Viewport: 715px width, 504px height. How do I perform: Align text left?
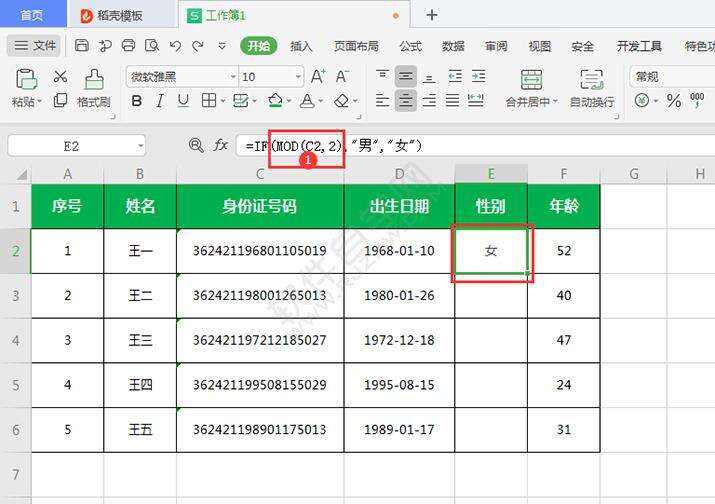[x=382, y=100]
